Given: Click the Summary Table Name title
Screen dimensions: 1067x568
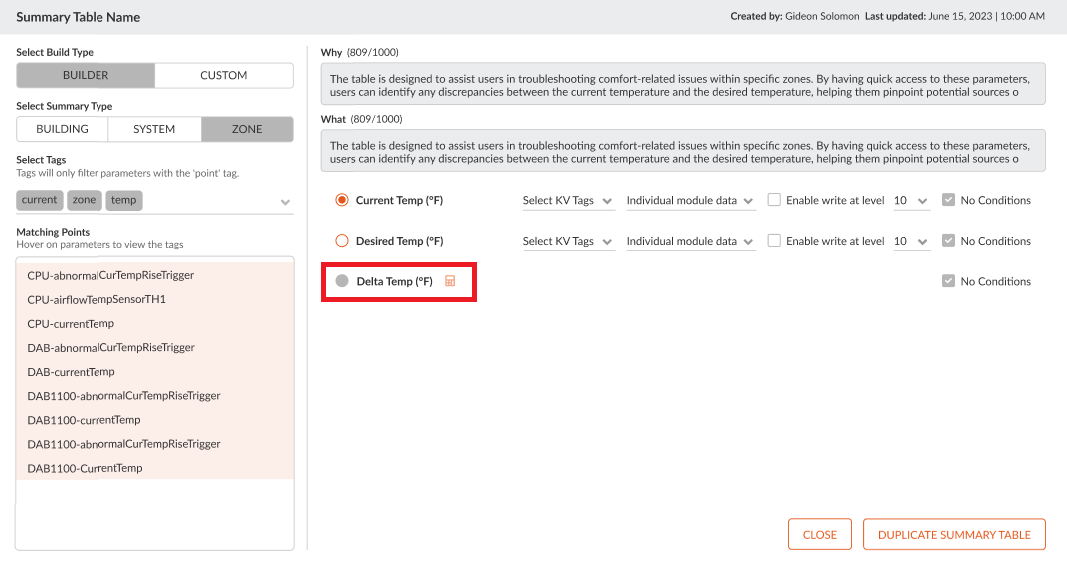Looking at the screenshot, I should (78, 18).
